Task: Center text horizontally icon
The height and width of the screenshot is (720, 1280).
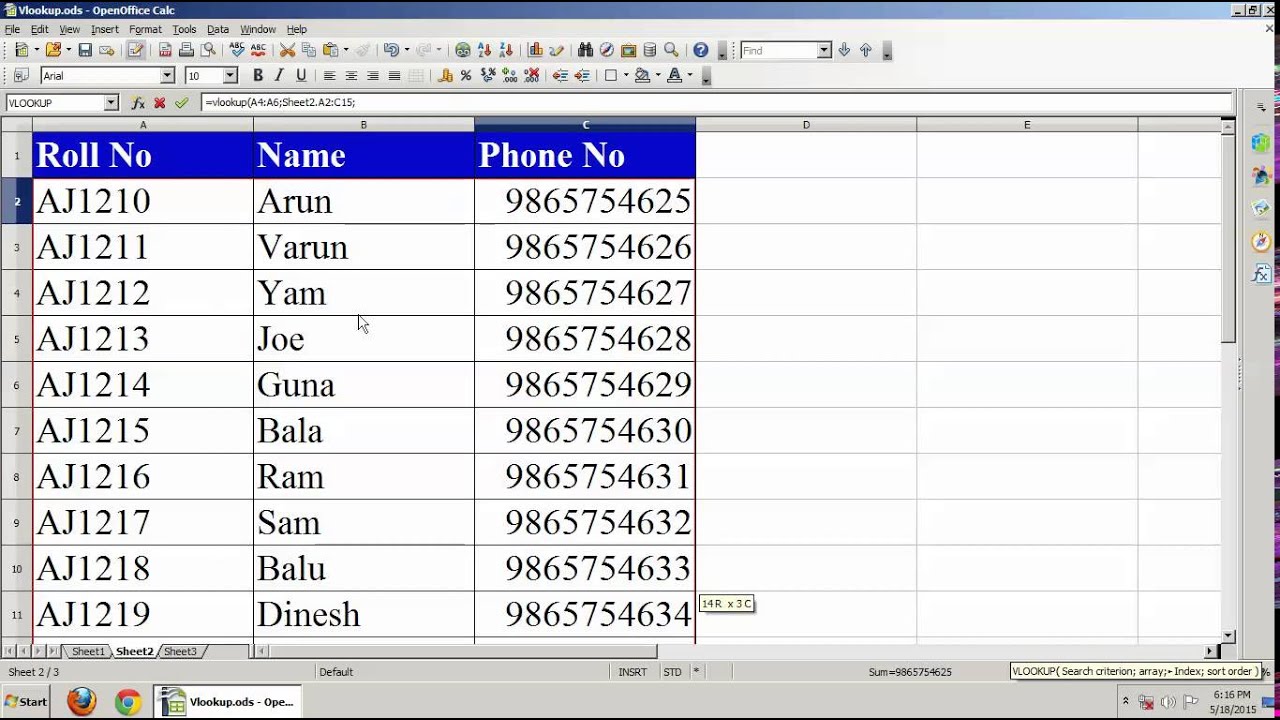Action: (x=351, y=75)
